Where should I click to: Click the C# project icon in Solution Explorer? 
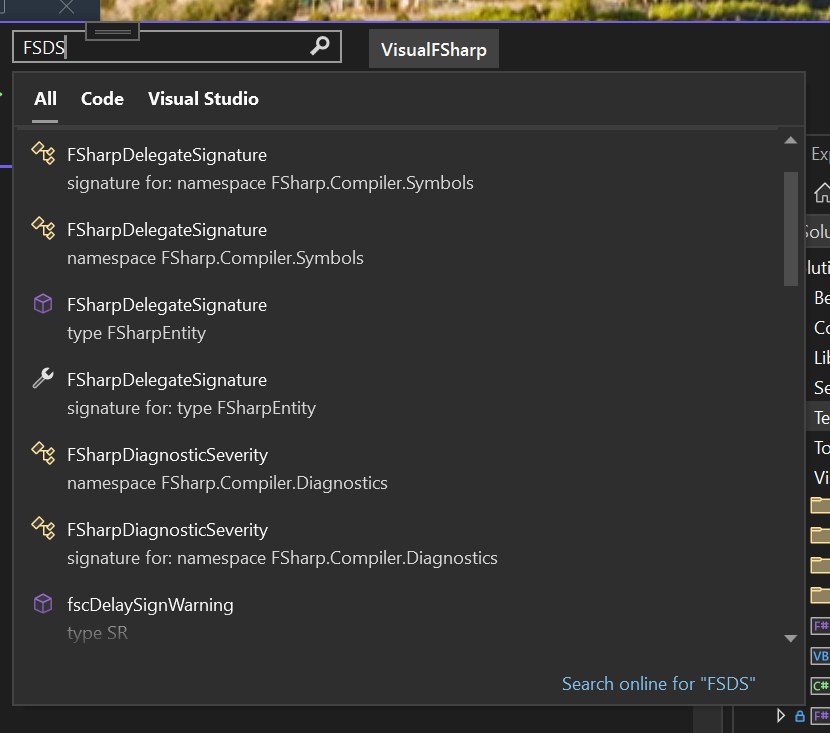(820, 685)
